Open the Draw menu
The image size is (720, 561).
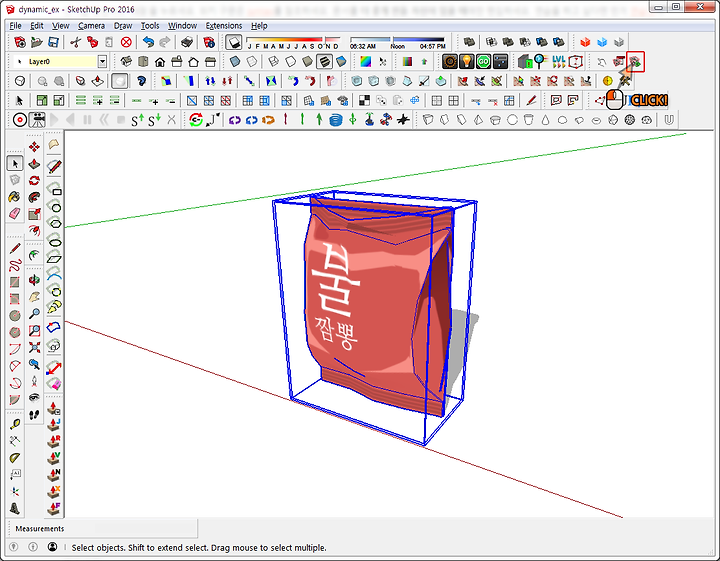click(123, 26)
